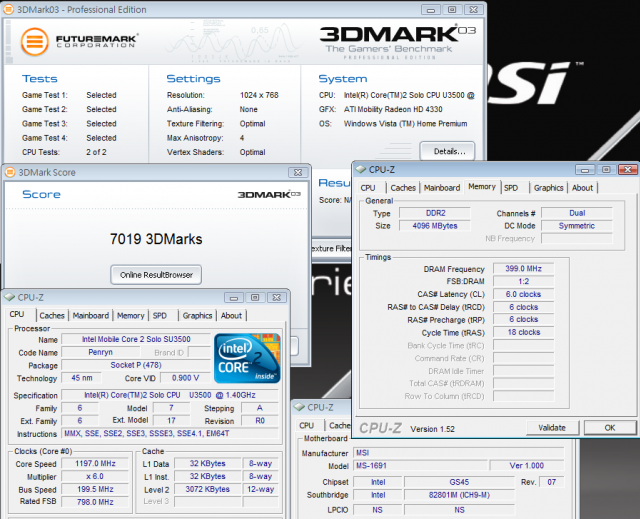
Task: Click the 798.0 MHz Rated FSB value
Action: click(x=95, y=502)
